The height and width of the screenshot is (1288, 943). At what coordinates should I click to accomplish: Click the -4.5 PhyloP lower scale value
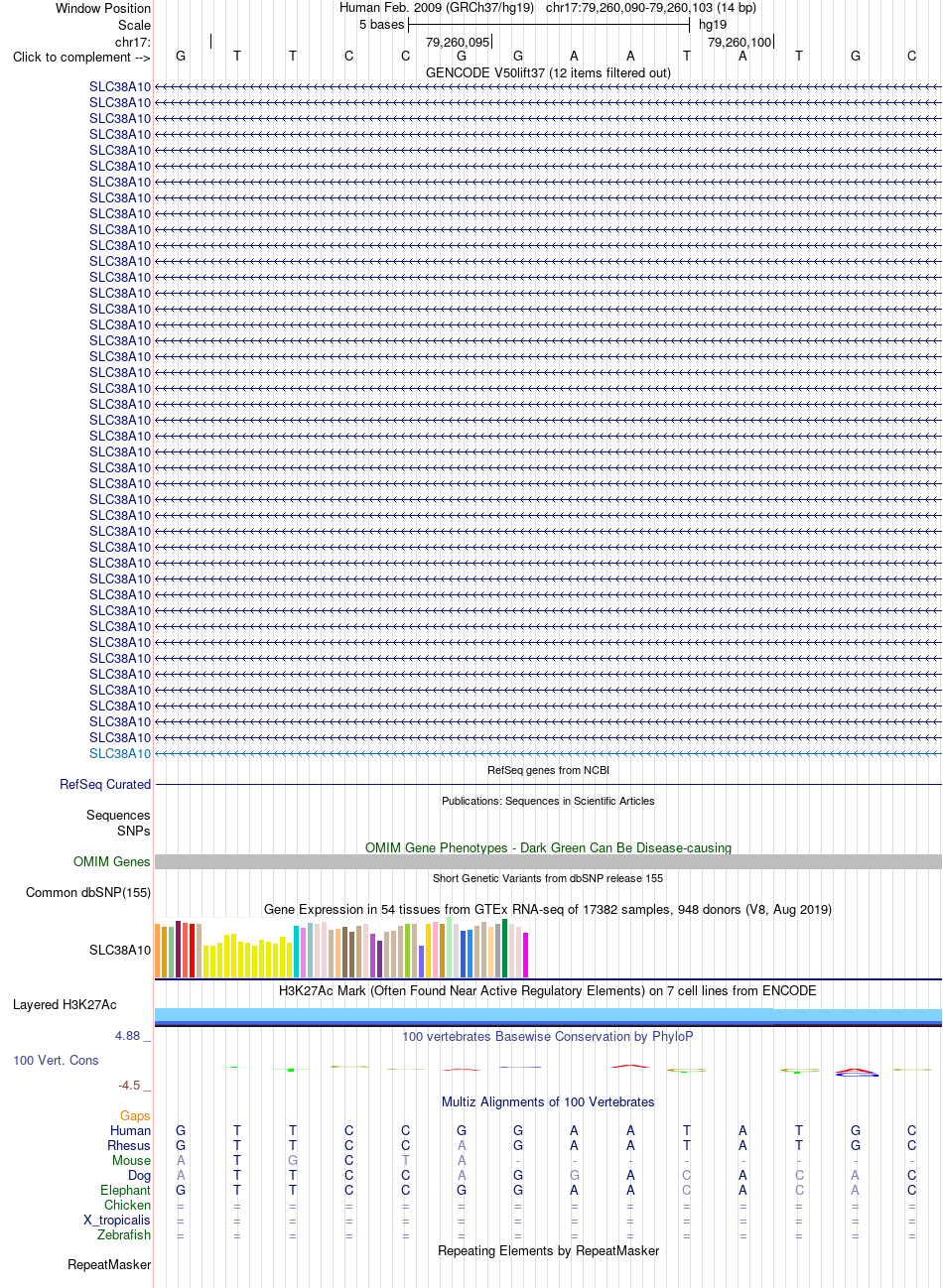click(130, 1085)
